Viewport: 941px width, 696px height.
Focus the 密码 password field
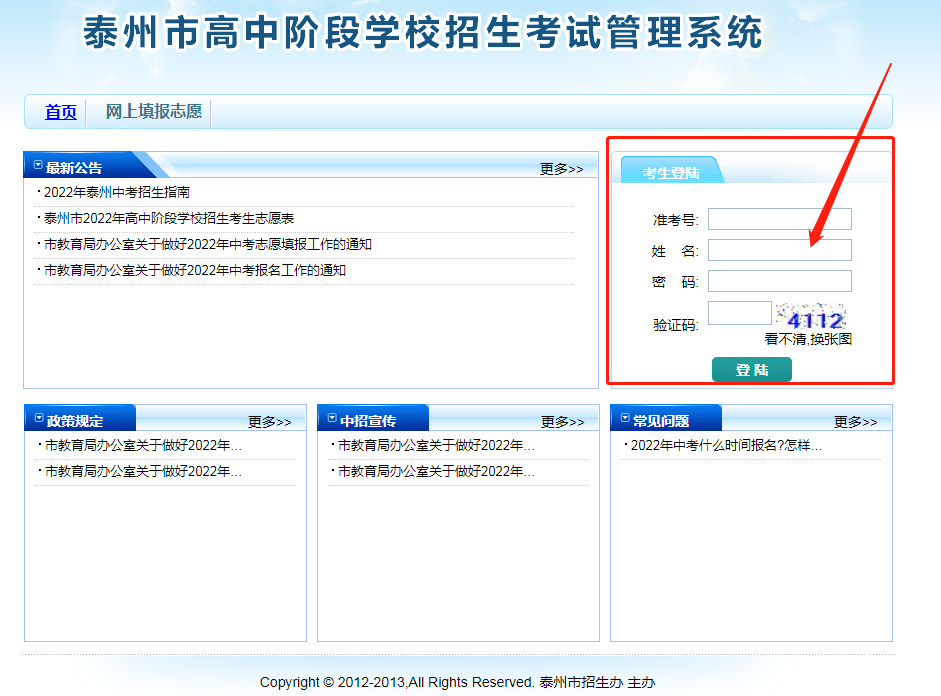(779, 281)
